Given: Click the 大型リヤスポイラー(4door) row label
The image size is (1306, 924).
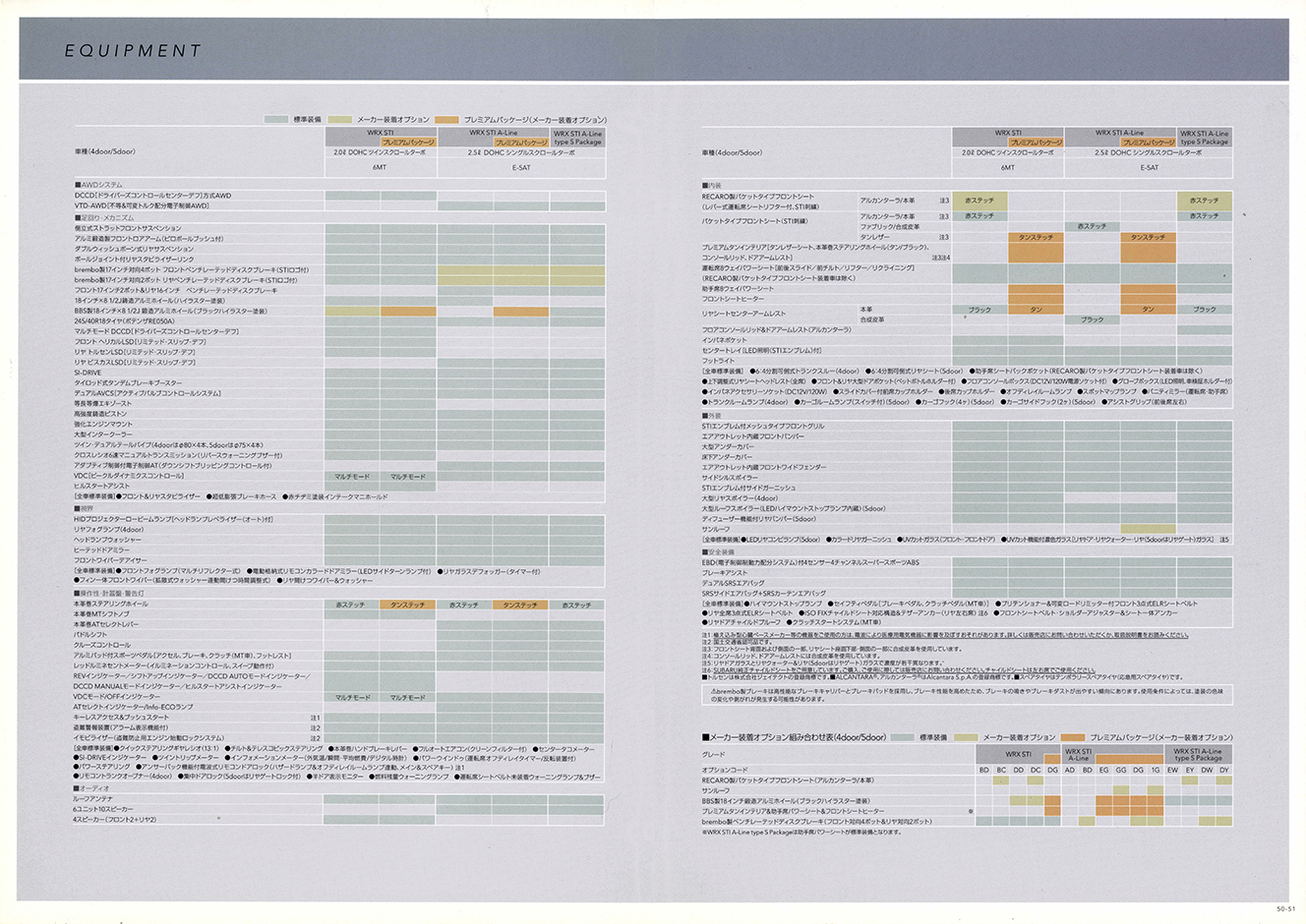Looking at the screenshot, I should point(740,498).
